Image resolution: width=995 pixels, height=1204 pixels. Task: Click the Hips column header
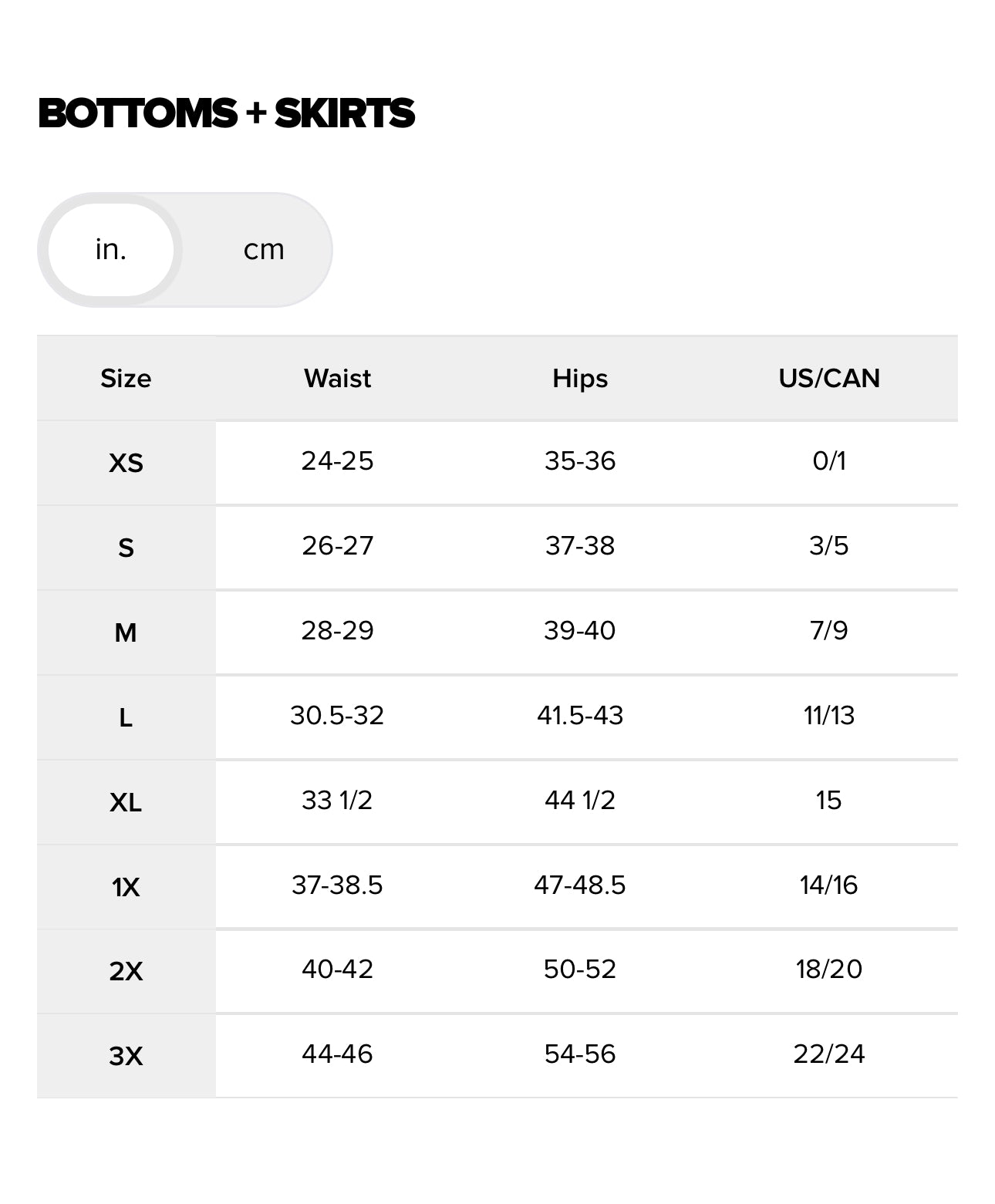click(580, 379)
